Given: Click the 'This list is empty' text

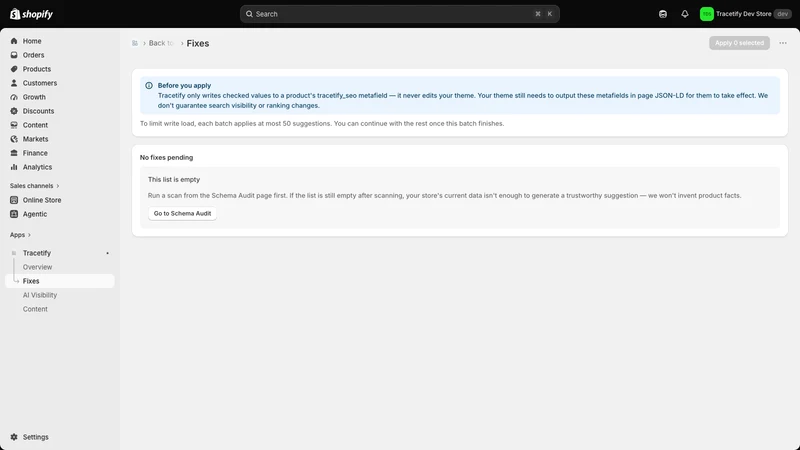Looking at the screenshot, I should [174, 180].
